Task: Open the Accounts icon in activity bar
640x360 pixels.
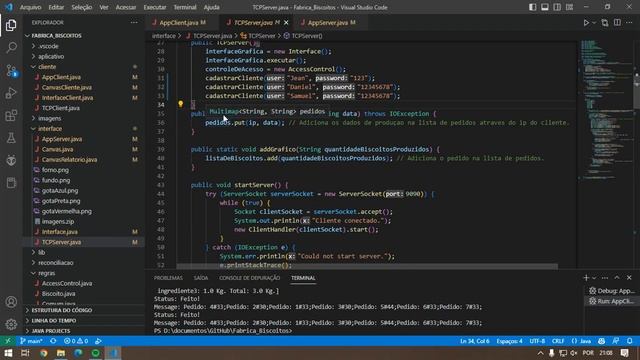Action: pyautogui.click(x=11, y=302)
